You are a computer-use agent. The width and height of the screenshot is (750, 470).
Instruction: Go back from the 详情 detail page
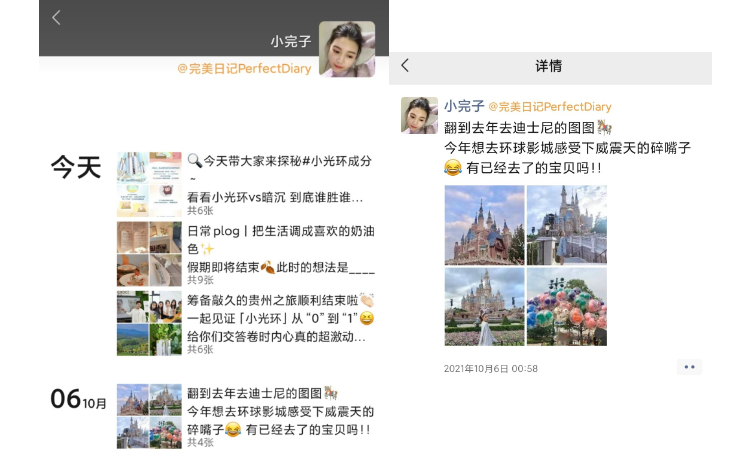[x=405, y=66]
